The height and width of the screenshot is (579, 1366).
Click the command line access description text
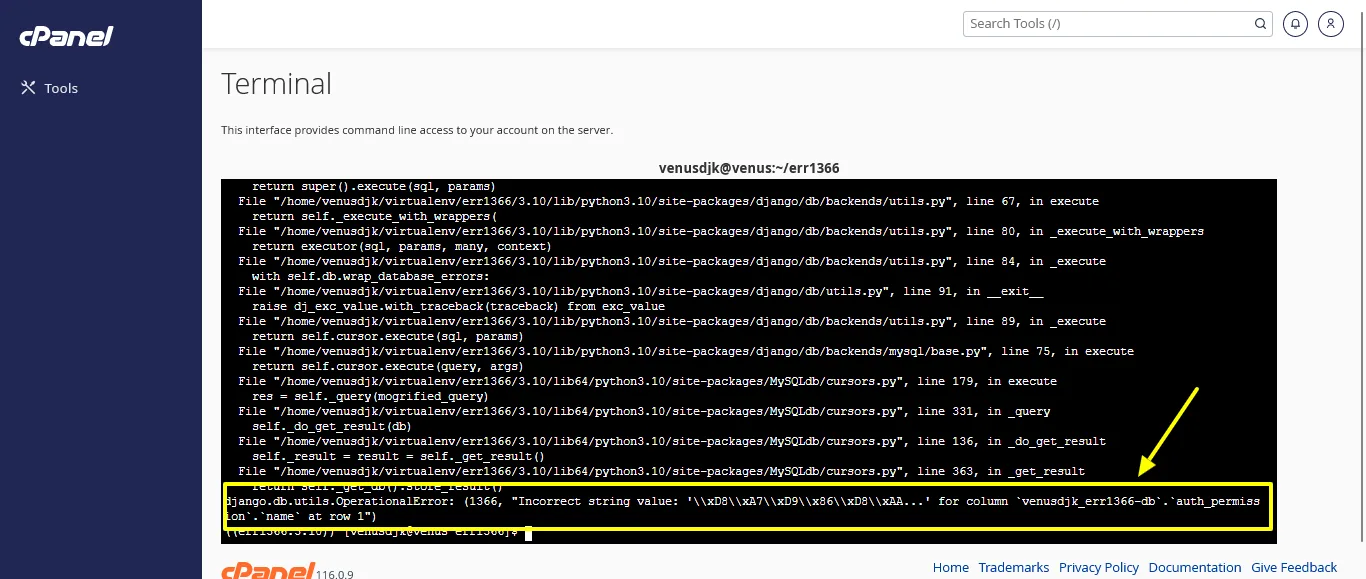point(417,130)
